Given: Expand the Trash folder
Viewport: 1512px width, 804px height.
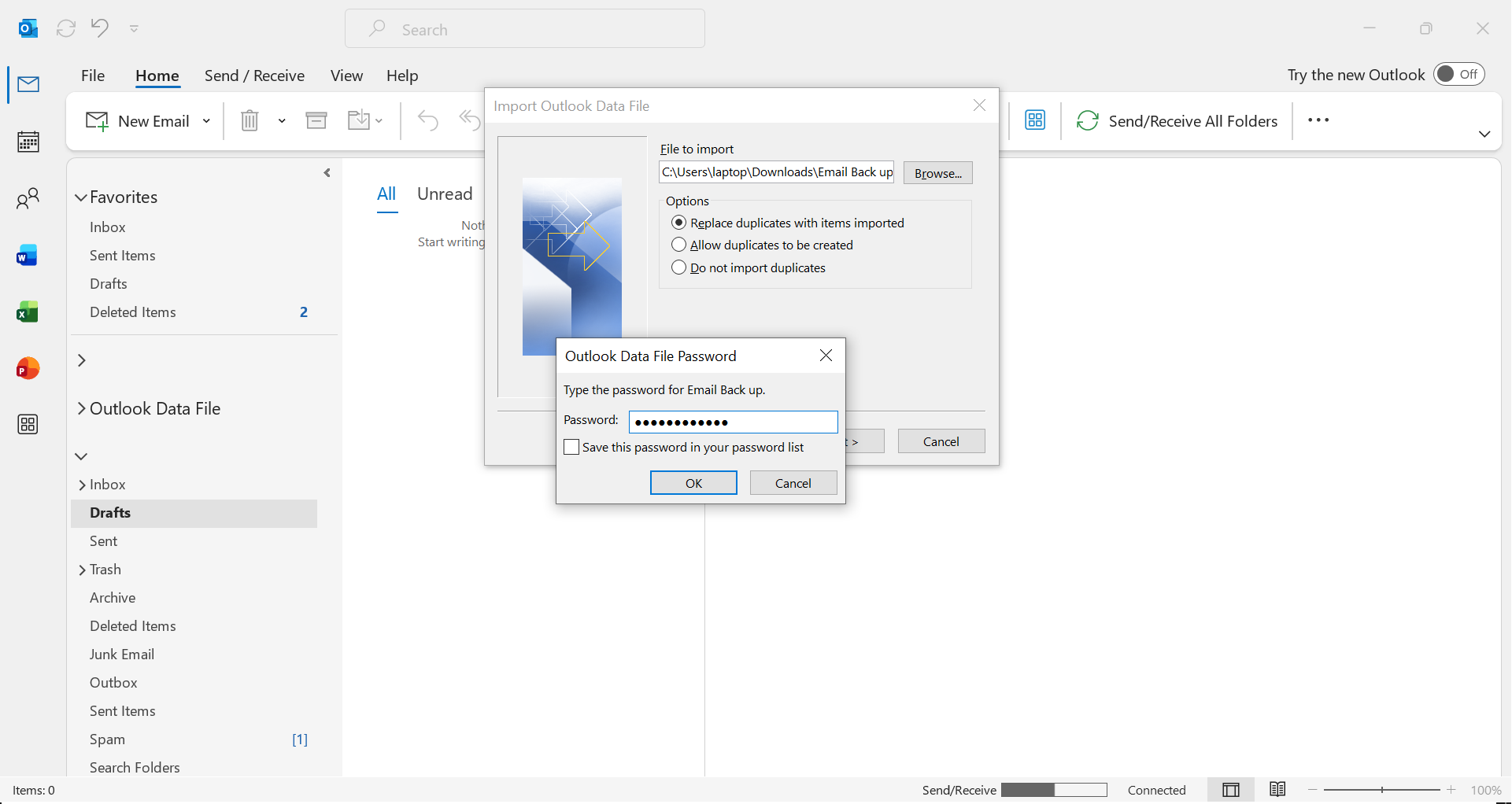Looking at the screenshot, I should coord(82,570).
